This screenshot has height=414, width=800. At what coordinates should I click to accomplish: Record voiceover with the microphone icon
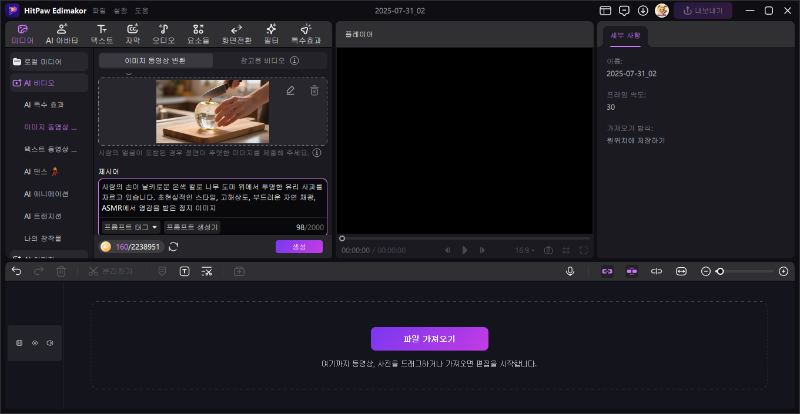point(570,272)
